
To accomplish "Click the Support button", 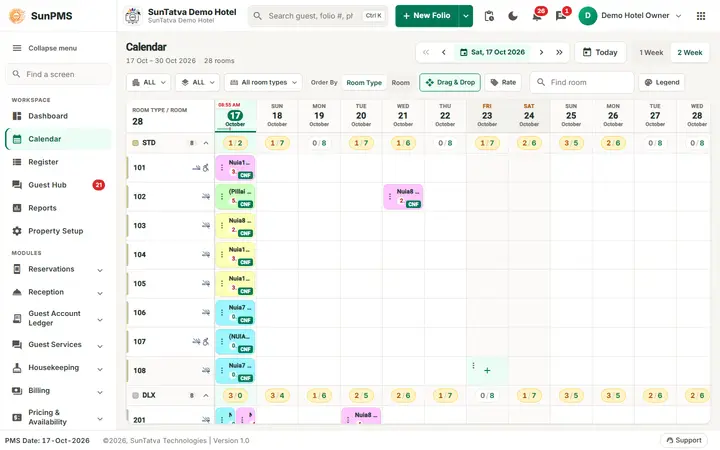I will [684, 440].
